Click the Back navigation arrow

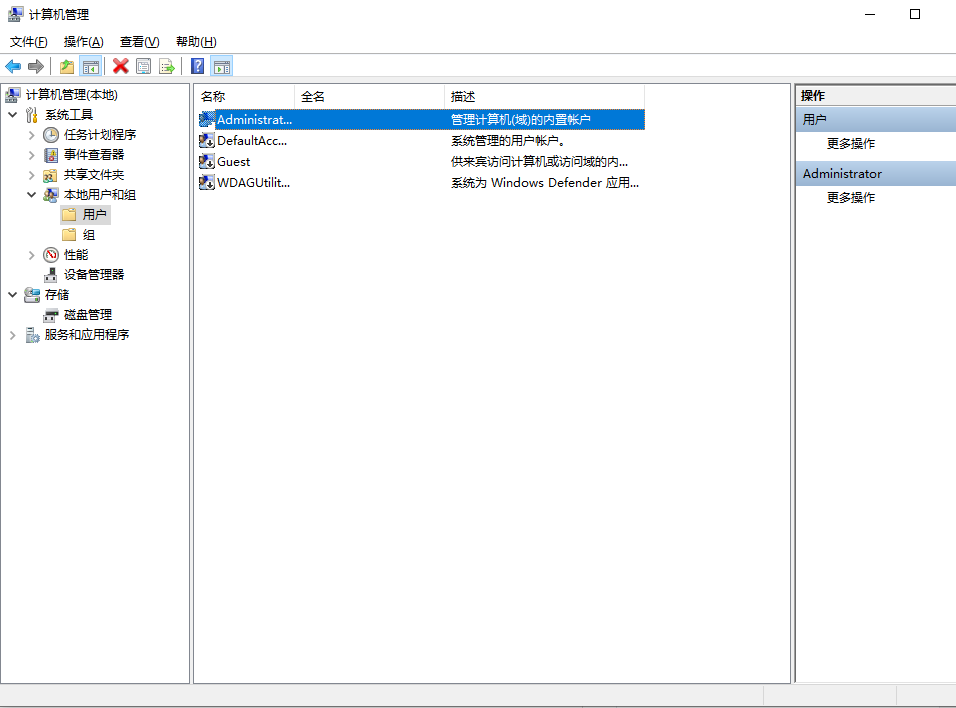12,66
